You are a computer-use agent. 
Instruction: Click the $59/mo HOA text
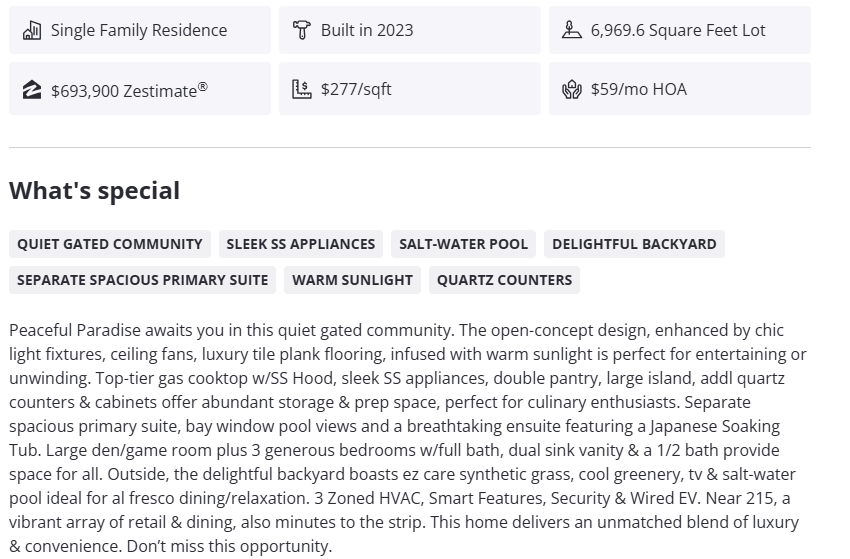(x=639, y=89)
